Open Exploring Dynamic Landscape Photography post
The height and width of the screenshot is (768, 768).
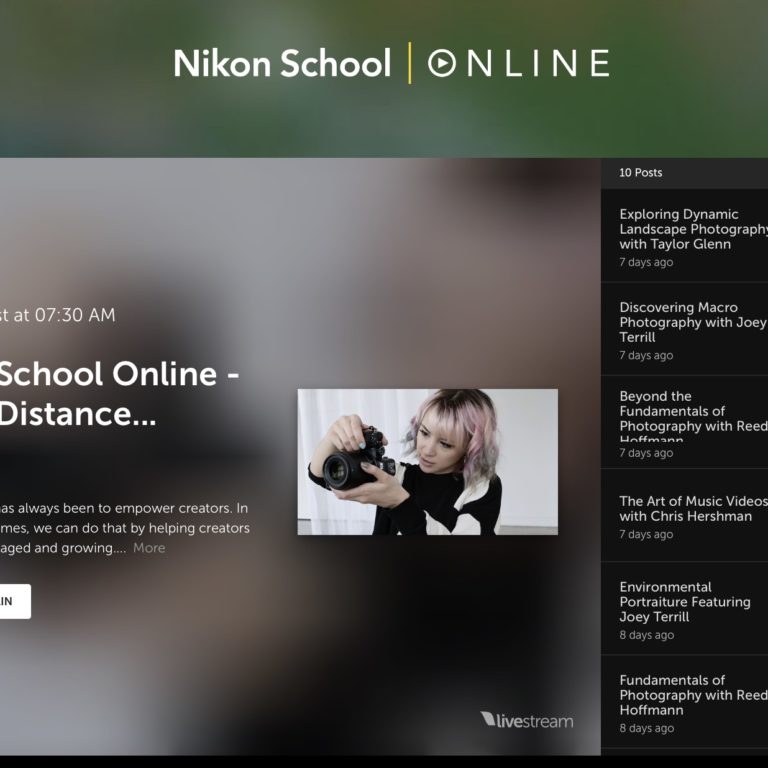pyautogui.click(x=692, y=229)
